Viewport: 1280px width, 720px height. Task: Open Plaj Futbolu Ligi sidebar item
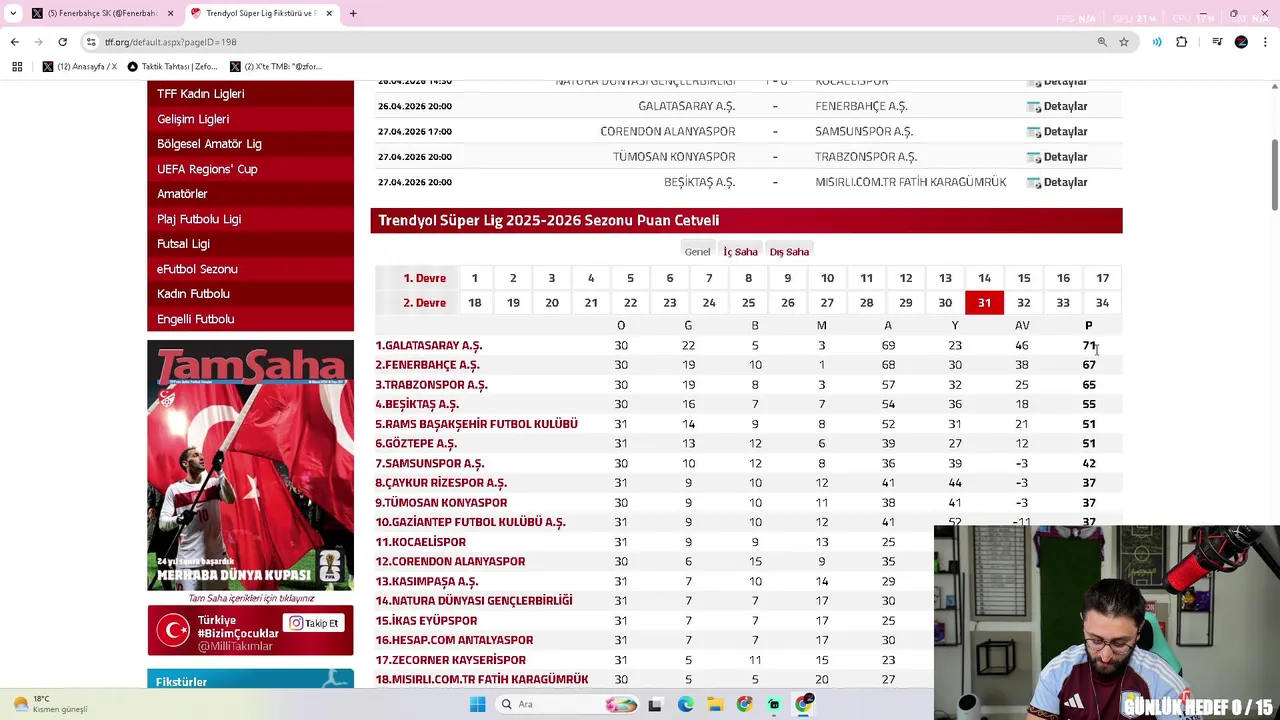click(251, 219)
